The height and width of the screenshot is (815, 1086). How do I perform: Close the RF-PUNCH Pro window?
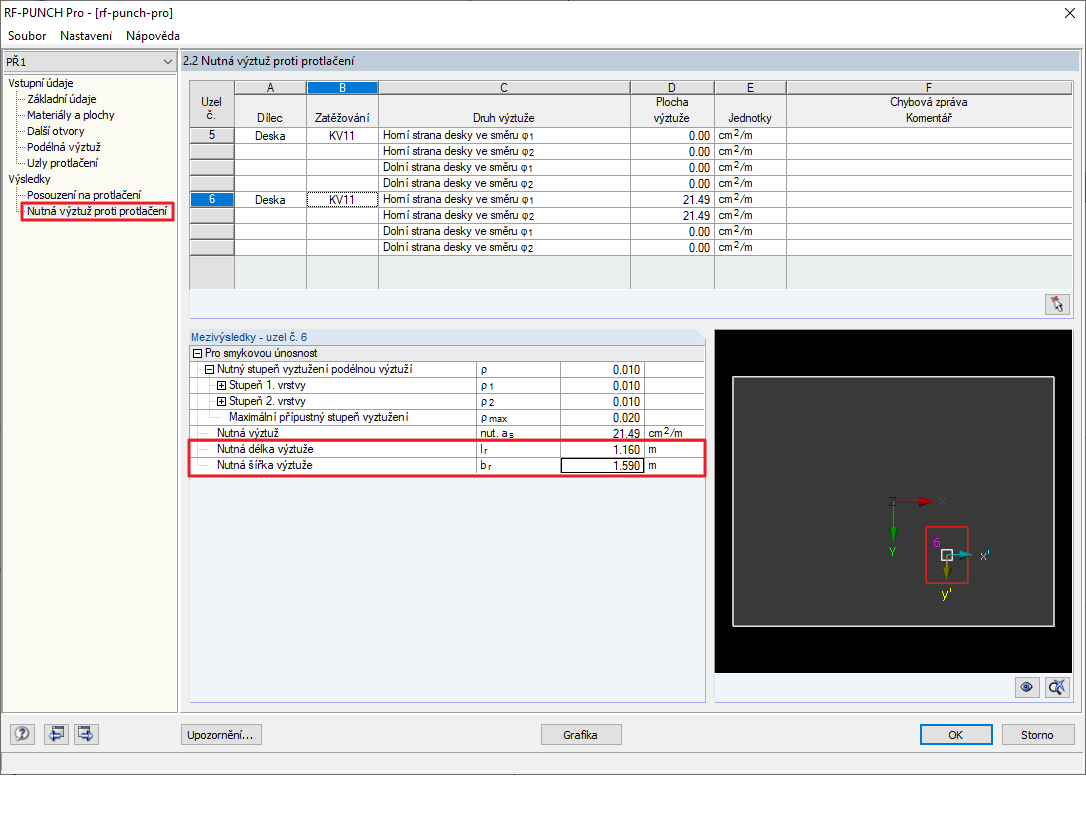pyautogui.click(x=1069, y=13)
